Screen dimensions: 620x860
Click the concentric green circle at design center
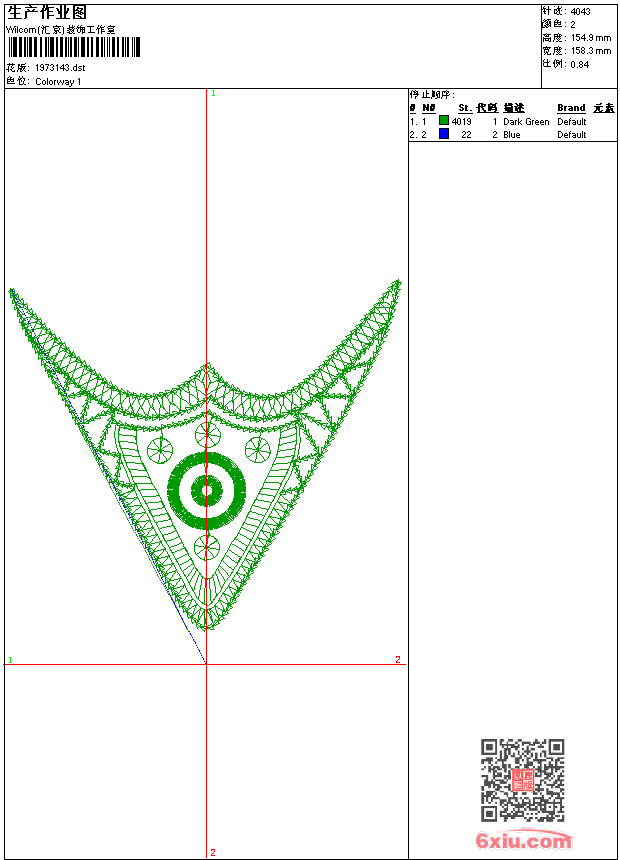click(x=207, y=490)
